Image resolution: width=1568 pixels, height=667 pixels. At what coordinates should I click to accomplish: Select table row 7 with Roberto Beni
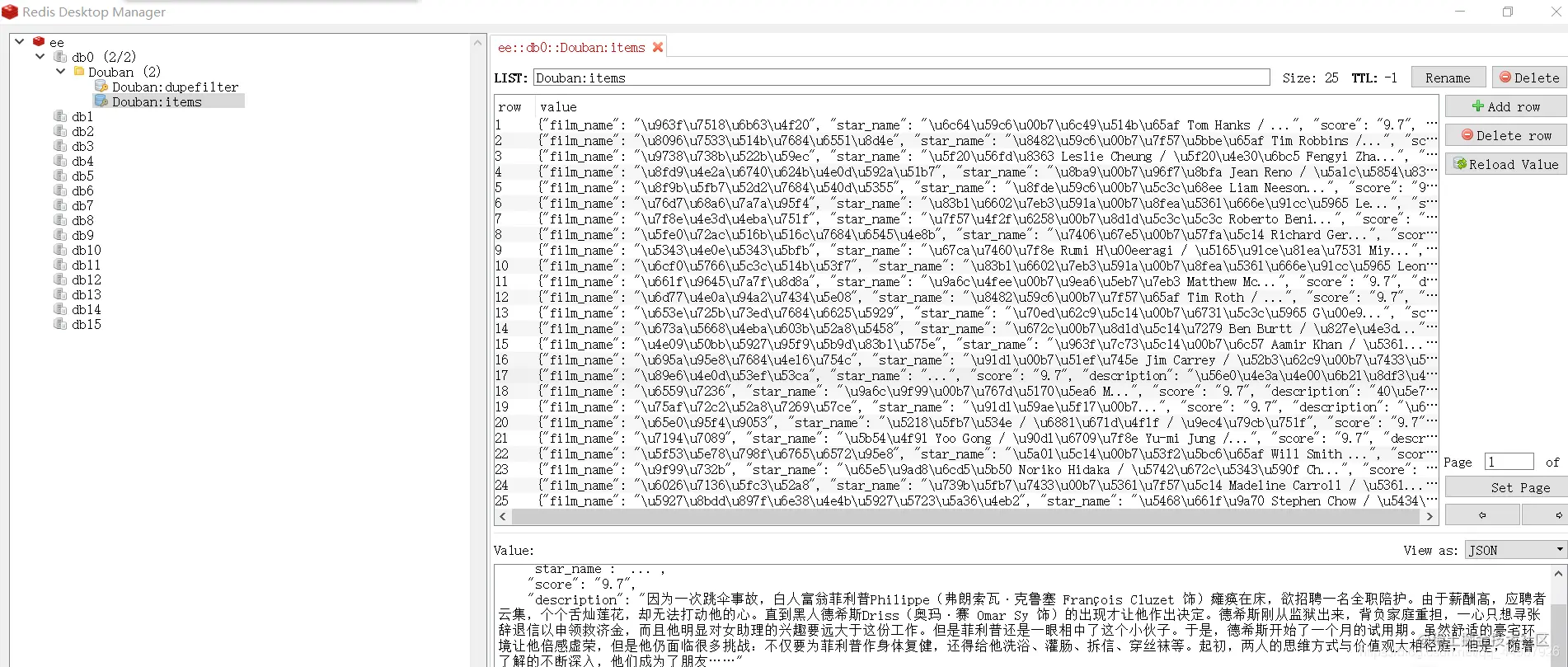coord(966,219)
